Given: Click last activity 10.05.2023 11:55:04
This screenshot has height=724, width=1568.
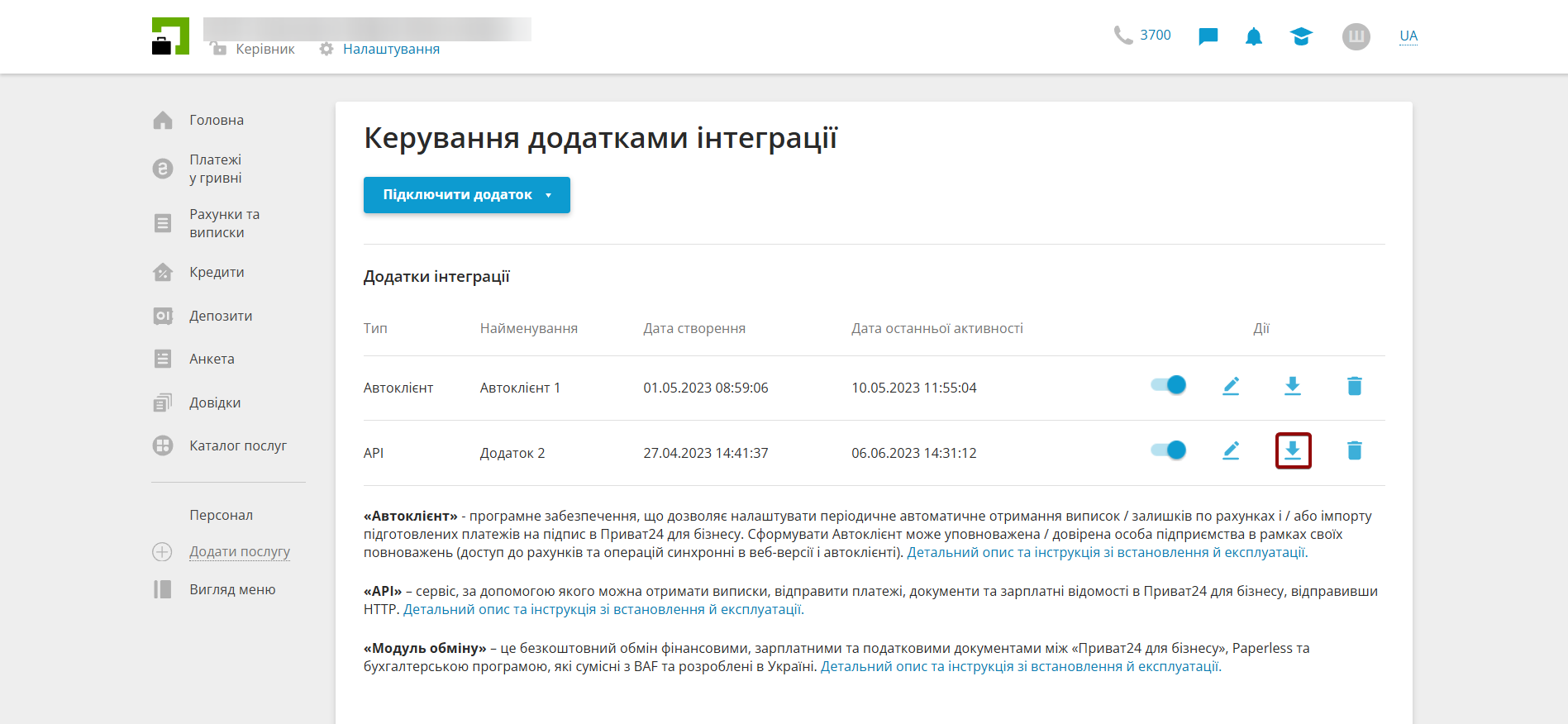Looking at the screenshot, I should pyautogui.click(x=914, y=388).
